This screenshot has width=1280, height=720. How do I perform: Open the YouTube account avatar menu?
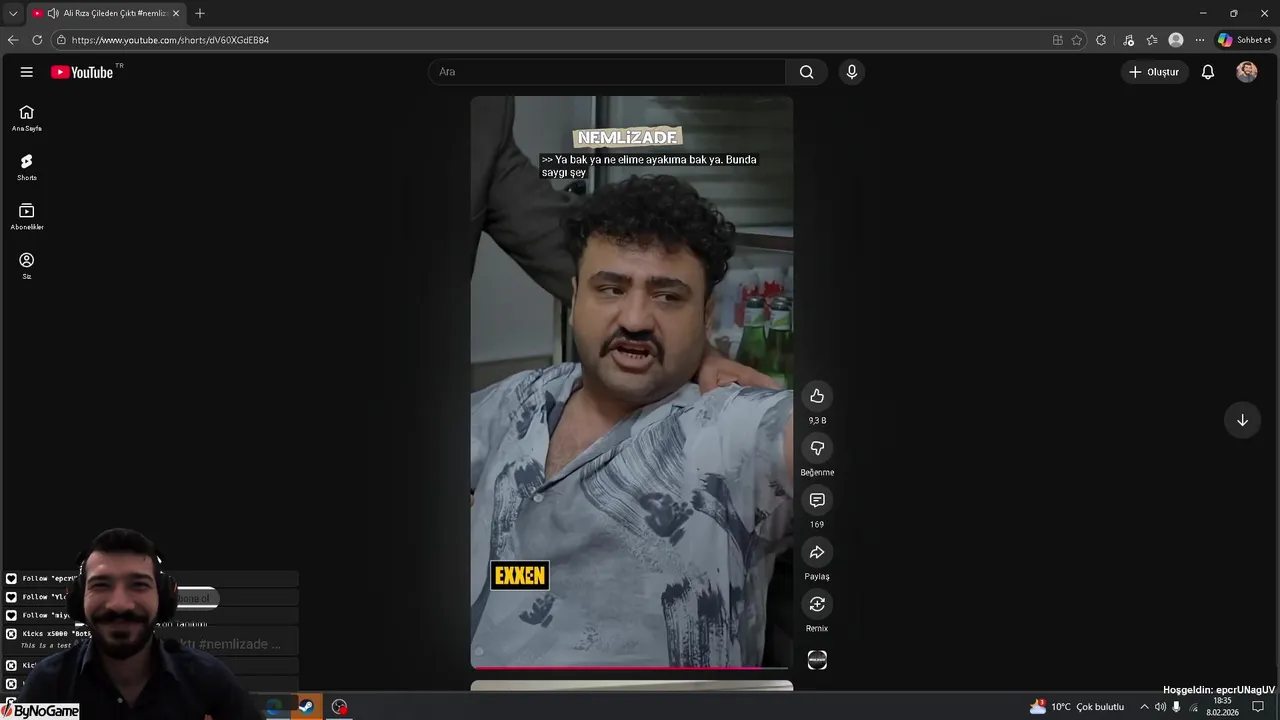(1247, 72)
